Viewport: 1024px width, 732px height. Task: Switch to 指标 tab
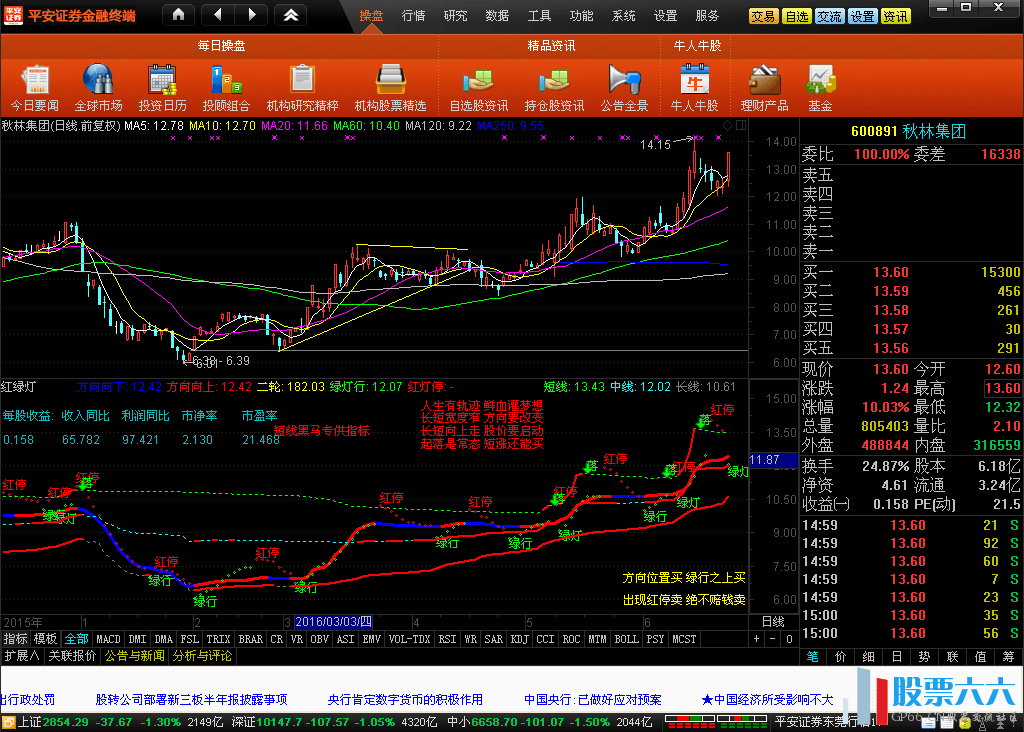[16, 639]
